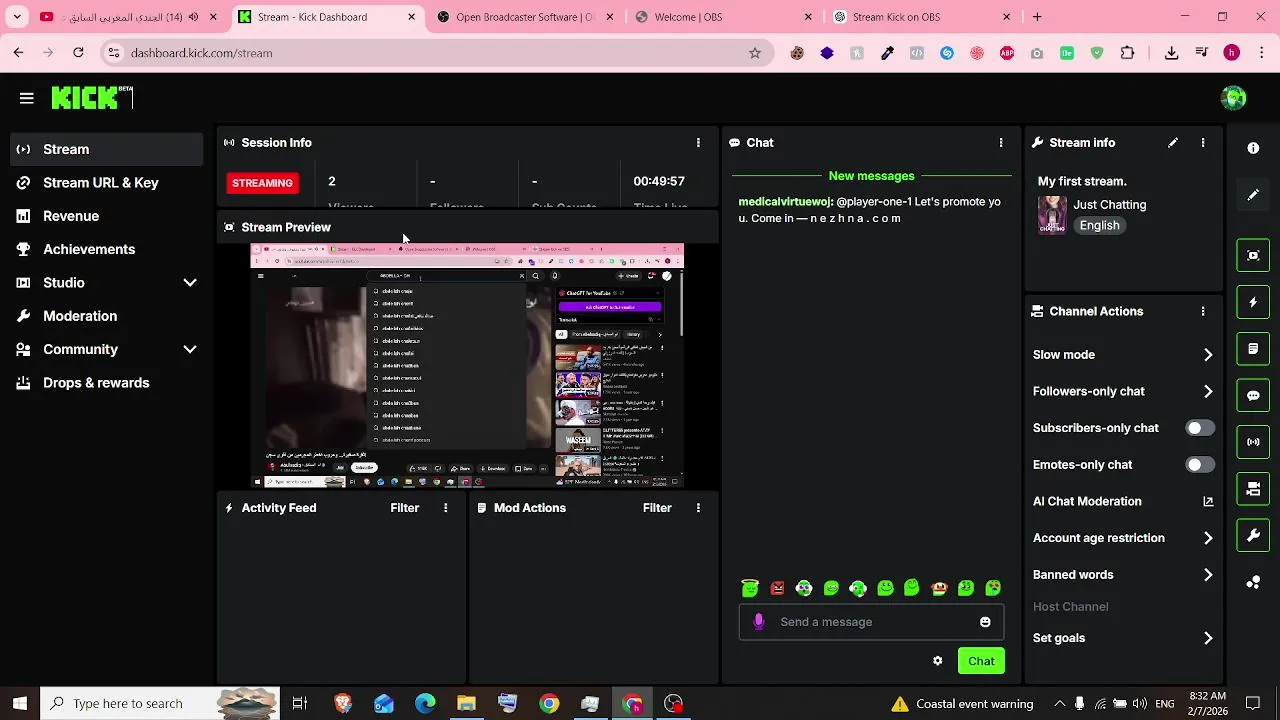Click the New messages indicator in chat
The height and width of the screenshot is (720, 1280).
point(871,176)
